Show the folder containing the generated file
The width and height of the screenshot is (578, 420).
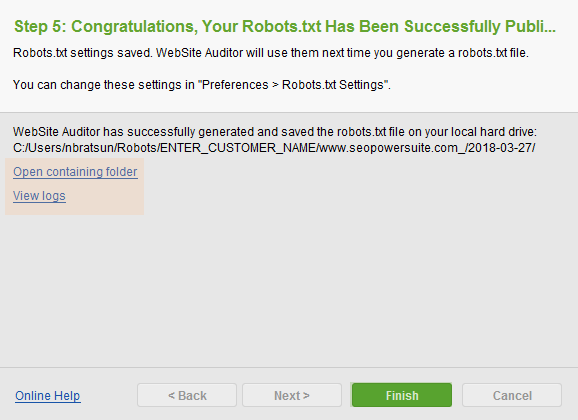pos(75,172)
